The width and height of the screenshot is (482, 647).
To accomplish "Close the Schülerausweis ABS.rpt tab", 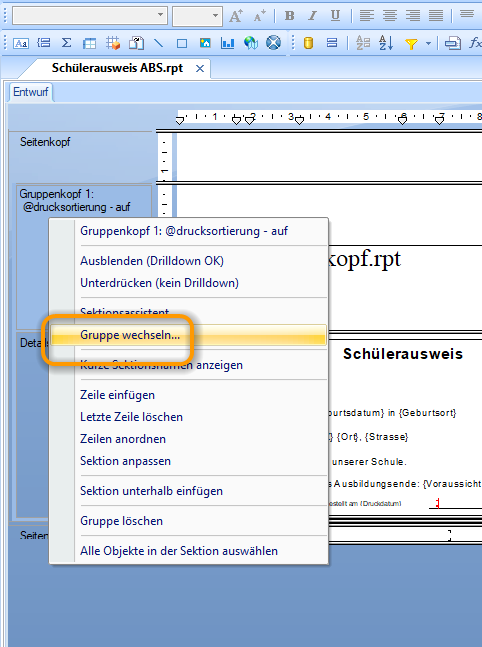I will point(200,68).
